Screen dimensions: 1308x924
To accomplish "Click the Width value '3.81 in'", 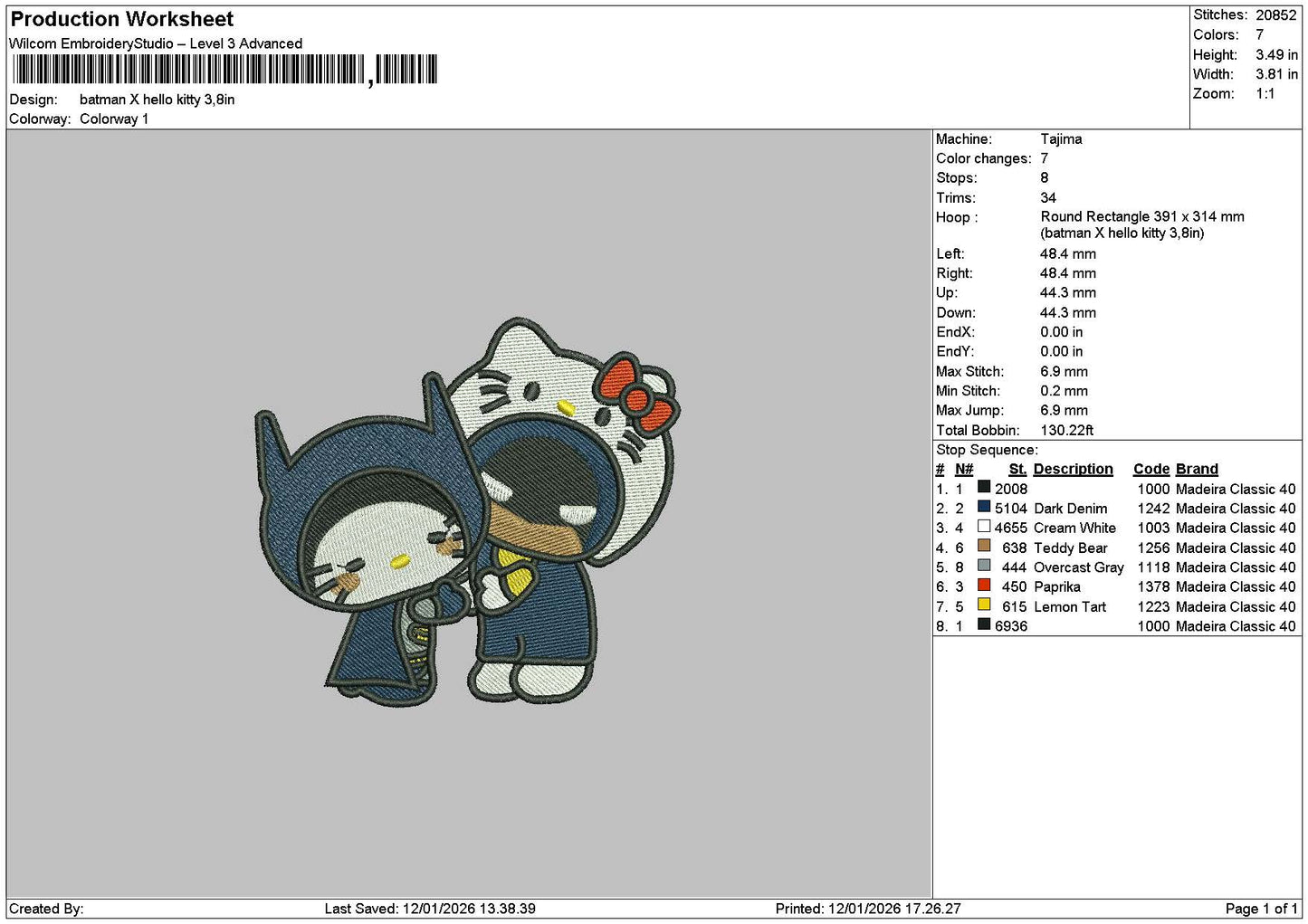I will tap(1276, 74).
